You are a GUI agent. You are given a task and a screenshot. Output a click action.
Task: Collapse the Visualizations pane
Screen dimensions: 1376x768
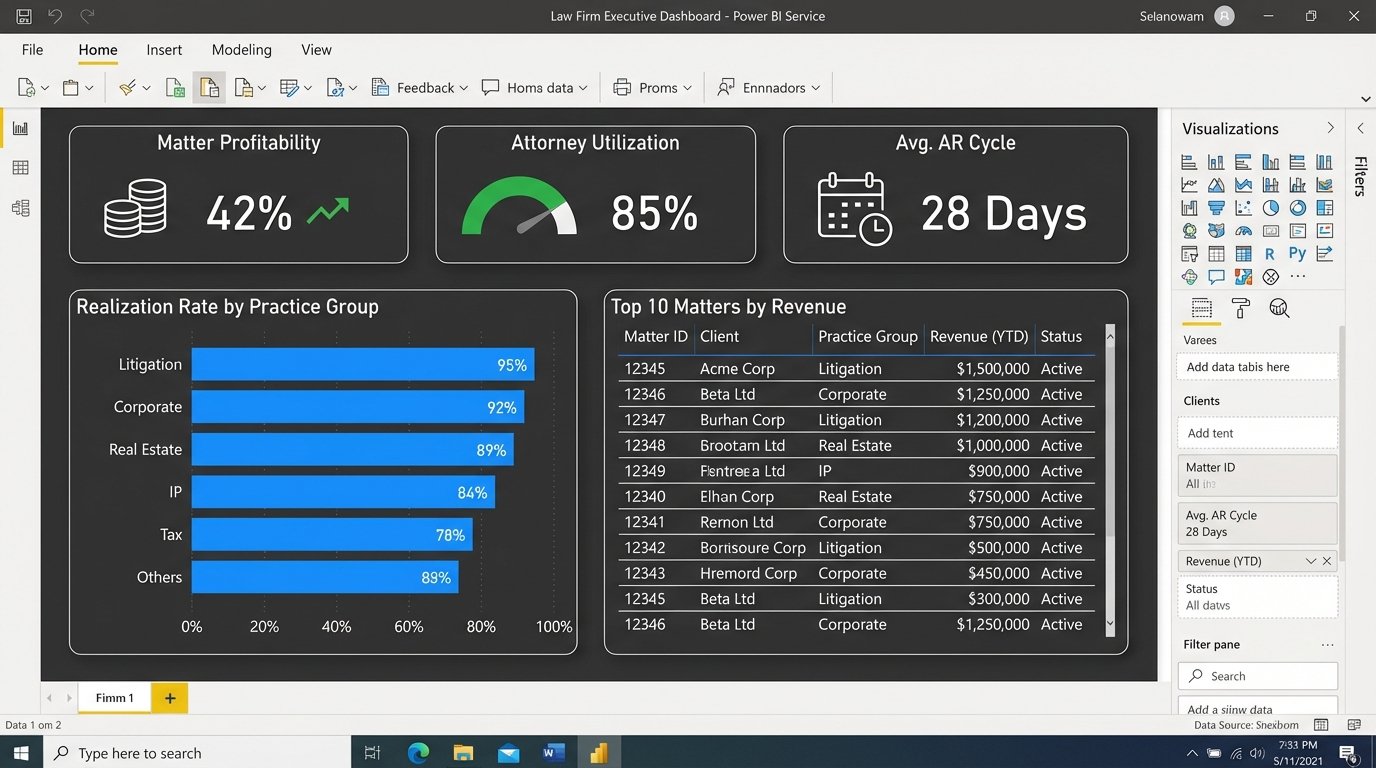pyautogui.click(x=1330, y=128)
